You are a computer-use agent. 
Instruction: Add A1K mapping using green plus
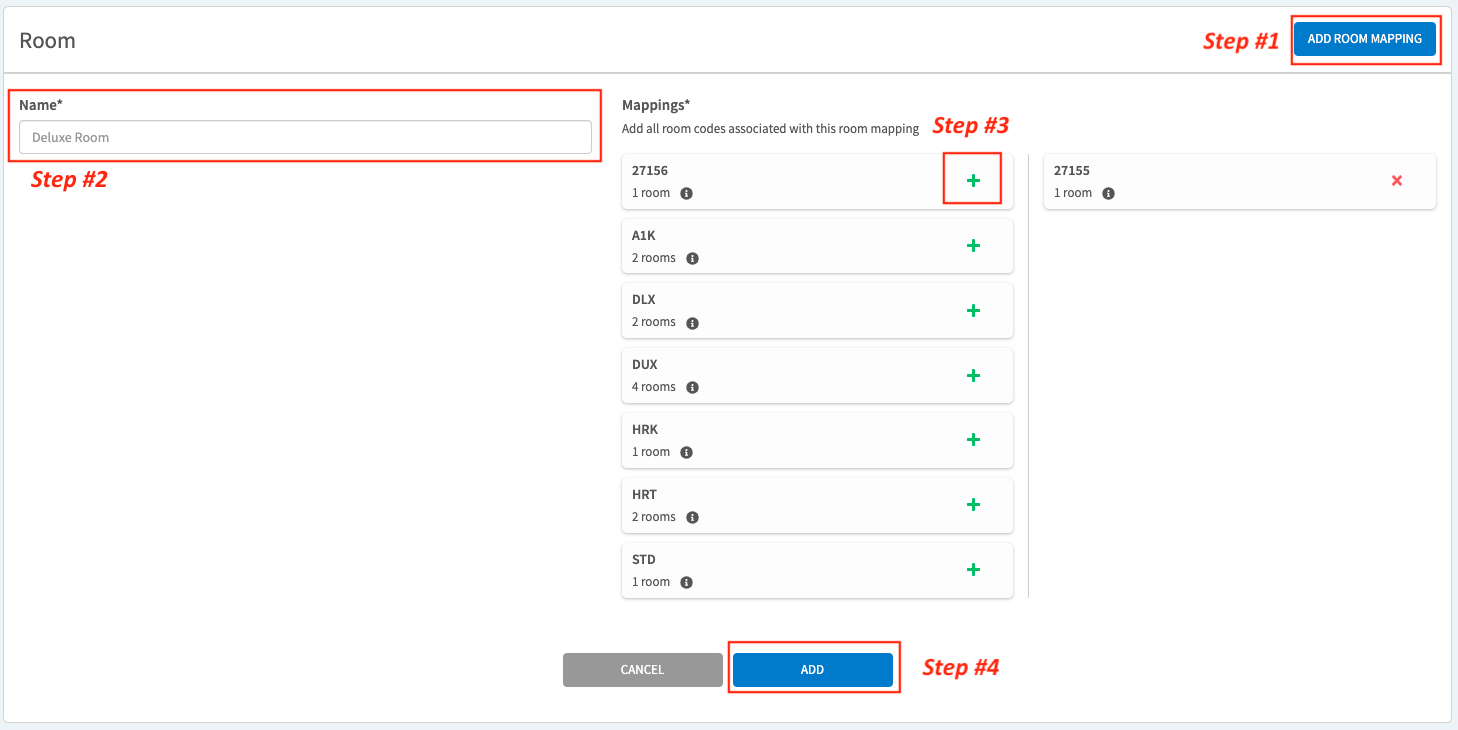point(973,246)
